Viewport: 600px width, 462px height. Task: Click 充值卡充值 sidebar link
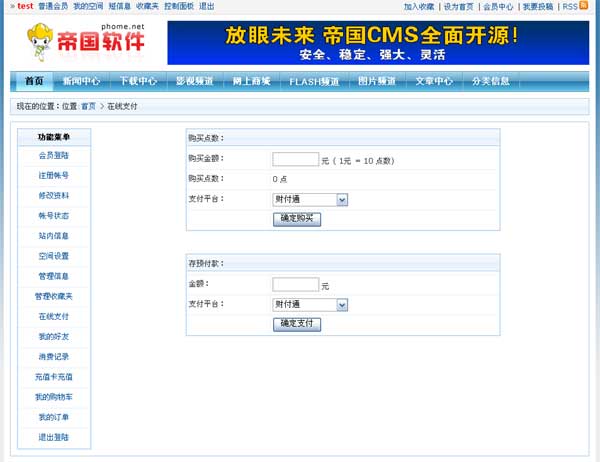tap(54, 377)
